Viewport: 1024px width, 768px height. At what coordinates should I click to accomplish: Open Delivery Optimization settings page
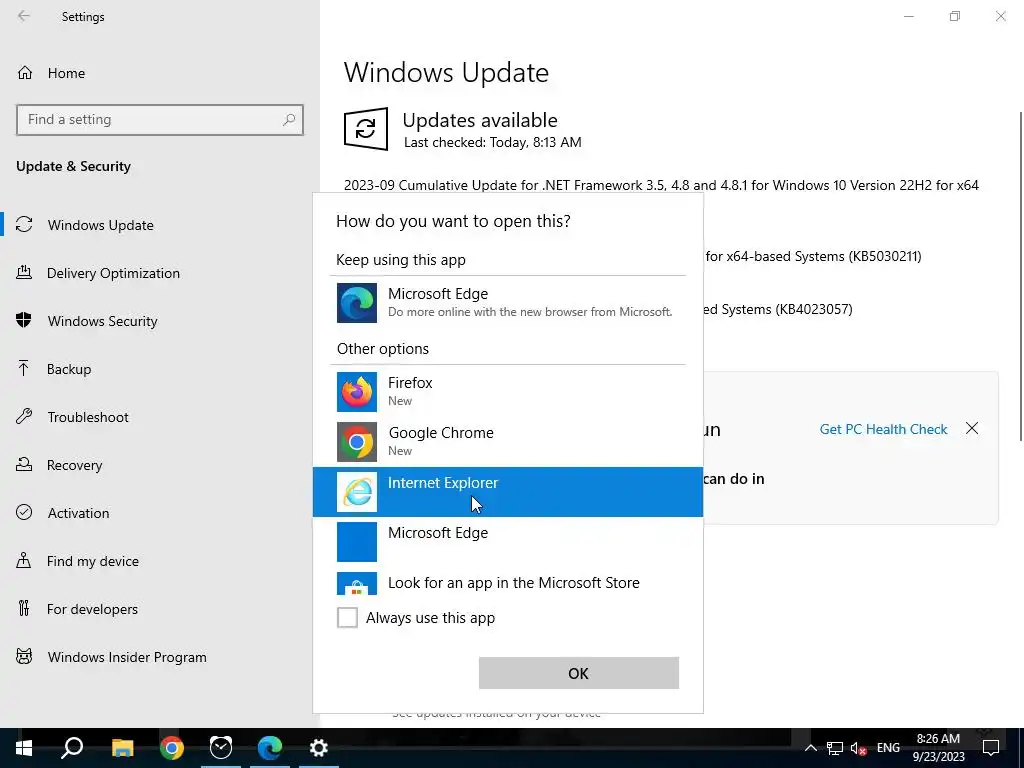[x=160, y=273]
